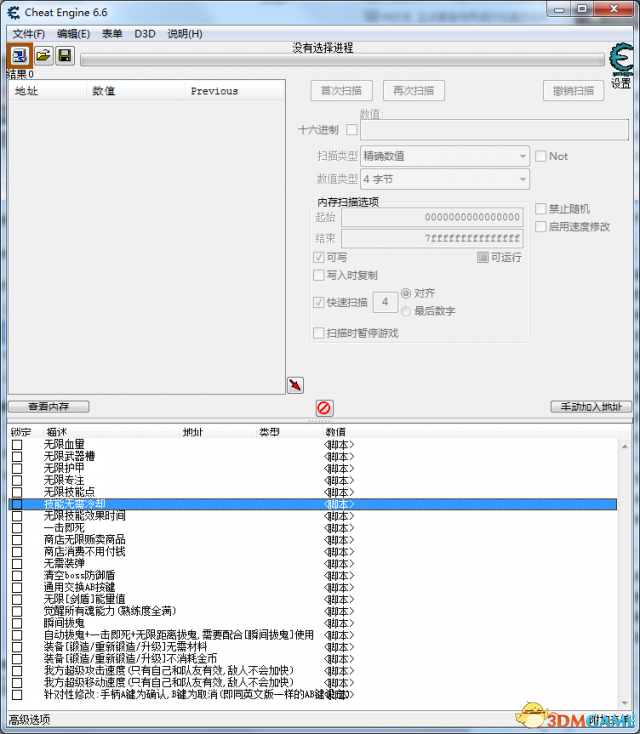This screenshot has width=640, height=734.
Task: Enable the 启用速度修改 checkbox
Action: coord(540,227)
